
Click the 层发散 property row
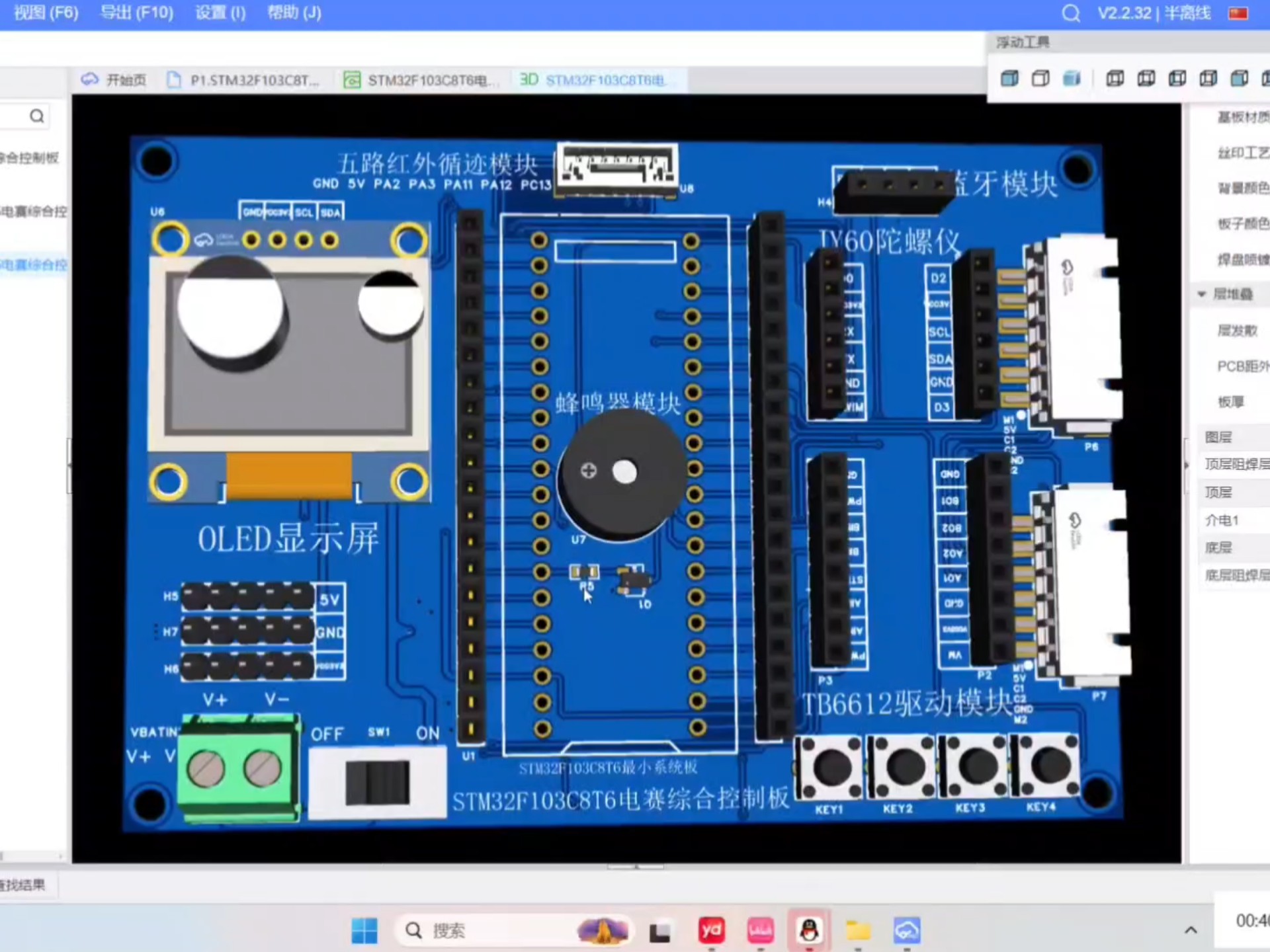pos(1237,331)
